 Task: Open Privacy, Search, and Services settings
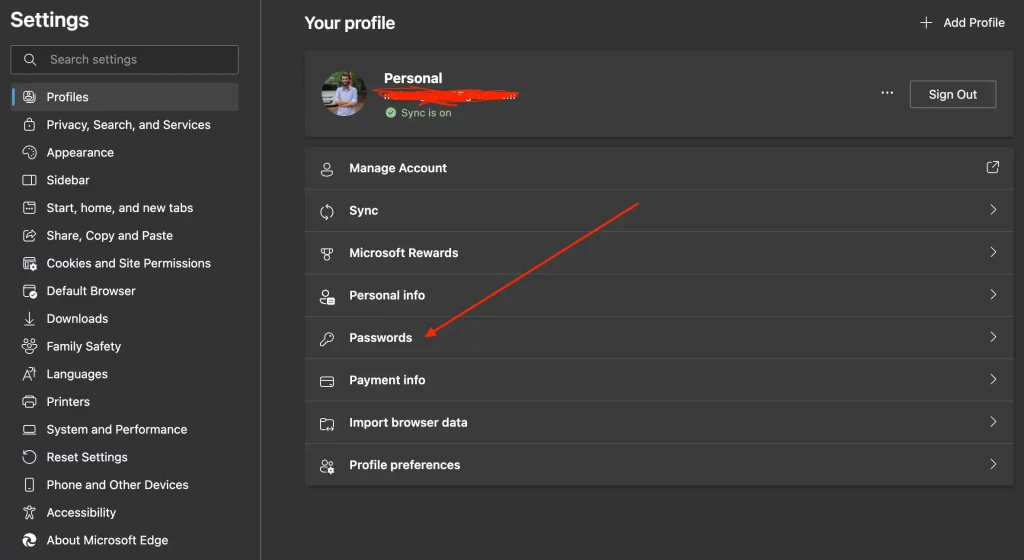pyautogui.click(x=125, y=124)
